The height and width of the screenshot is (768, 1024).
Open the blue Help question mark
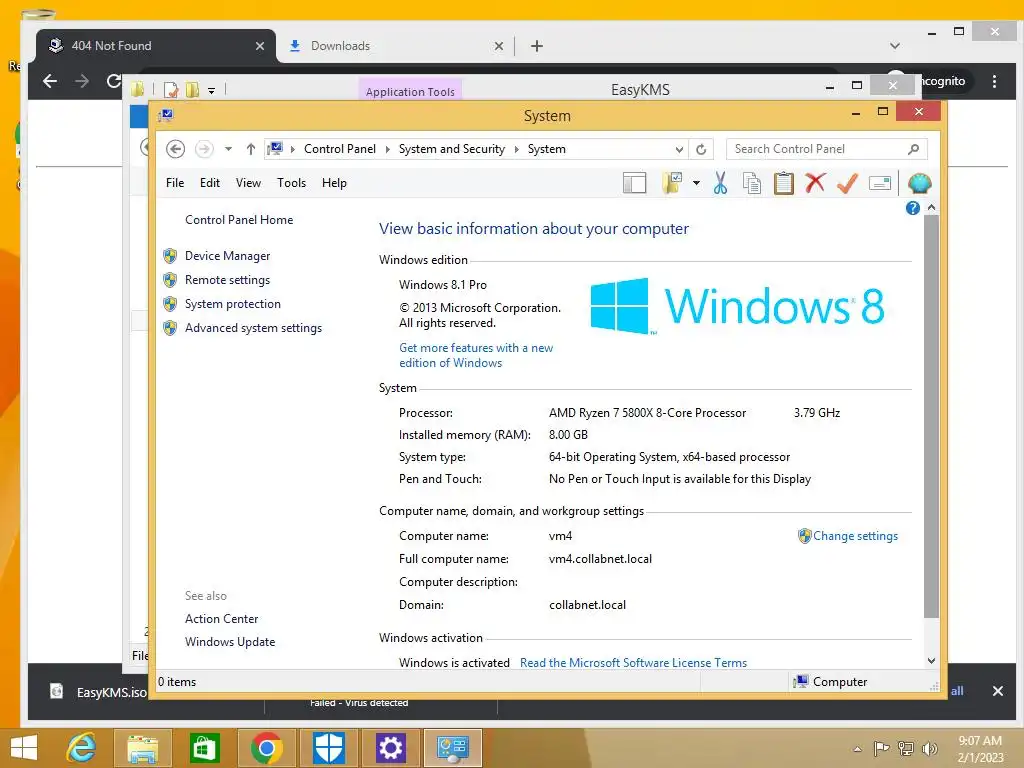click(x=912, y=208)
